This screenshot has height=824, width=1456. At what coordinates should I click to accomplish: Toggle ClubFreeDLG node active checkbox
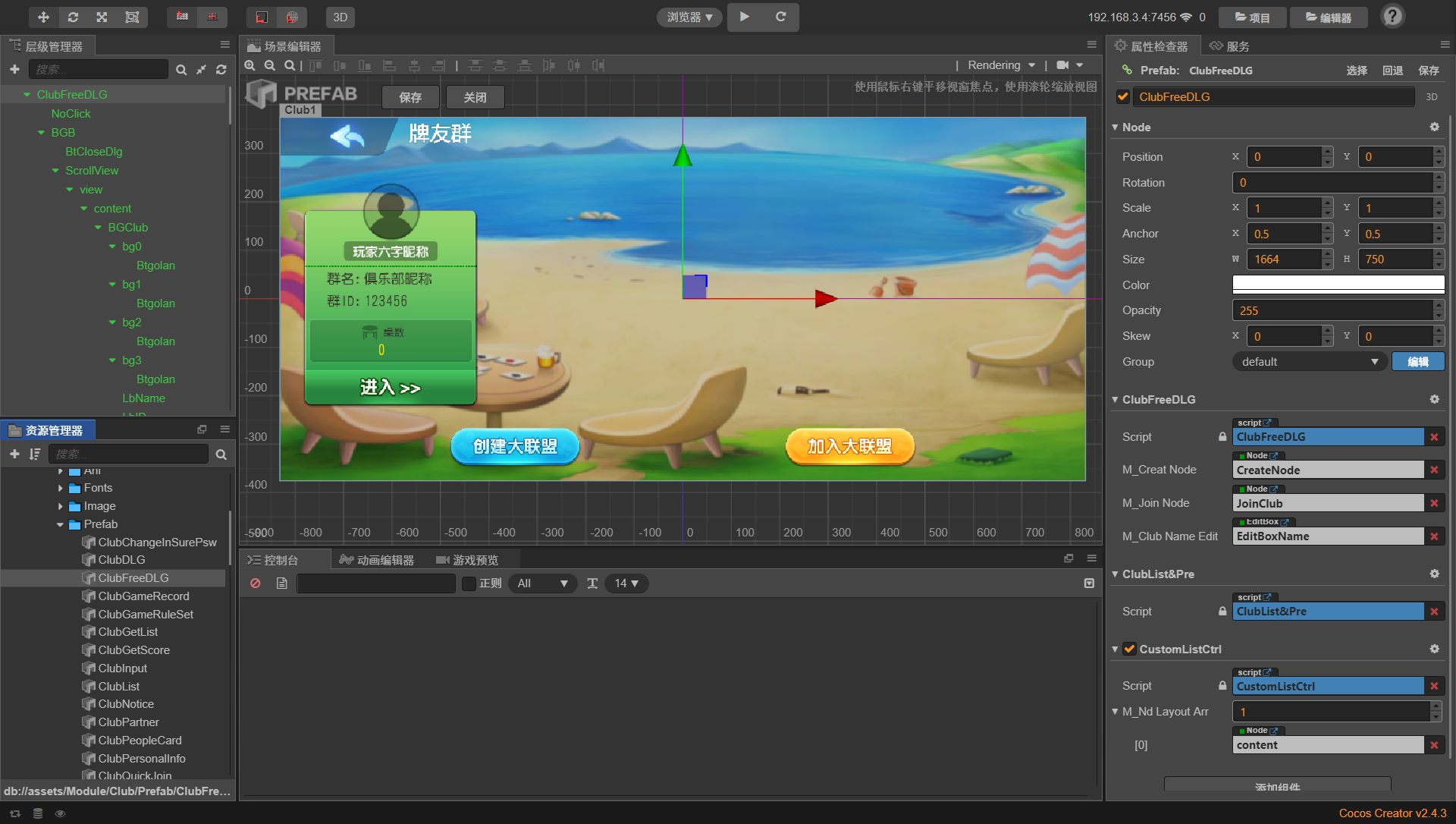(1123, 96)
